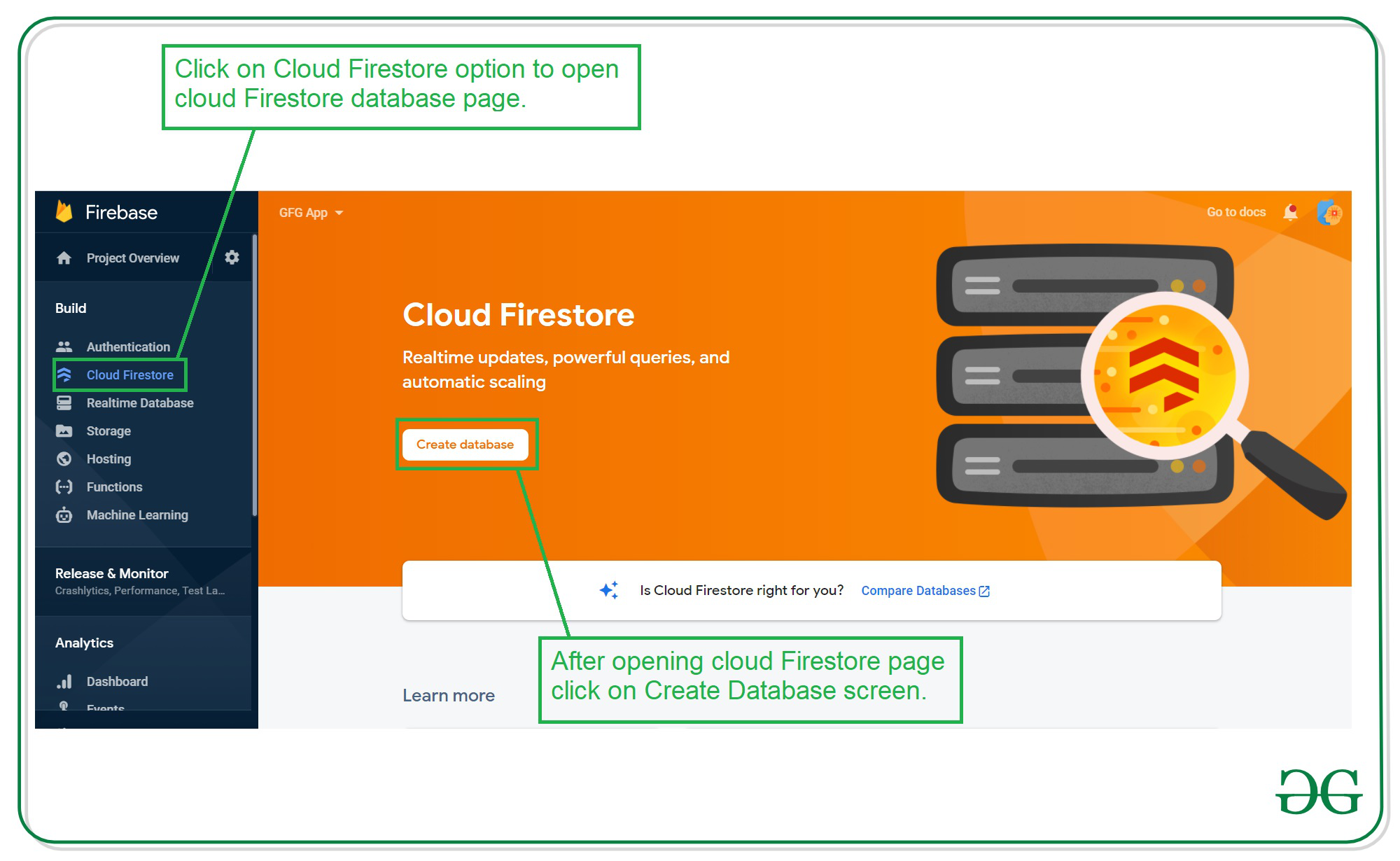Screen dimensions: 1400x861
Task: Click 'Is Cloud Firestore right for you?' text
Action: point(741,590)
